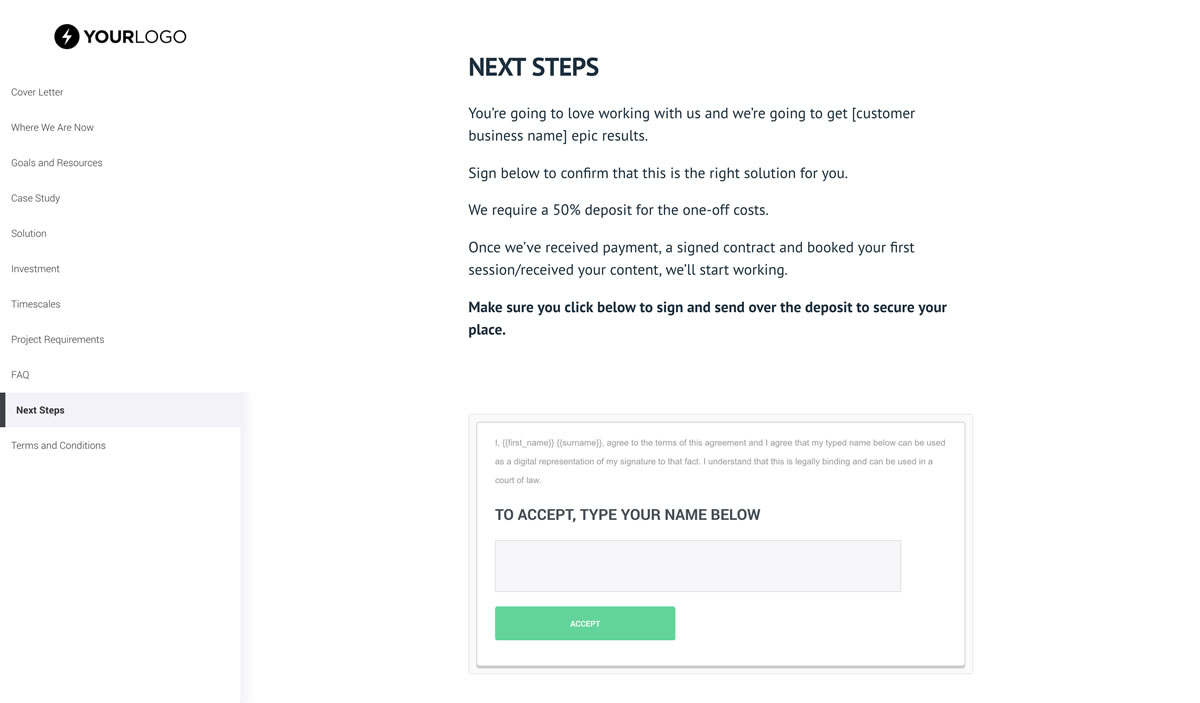Image resolution: width=1200 pixels, height=703 pixels.
Task: Click the name entry field
Action: (697, 565)
